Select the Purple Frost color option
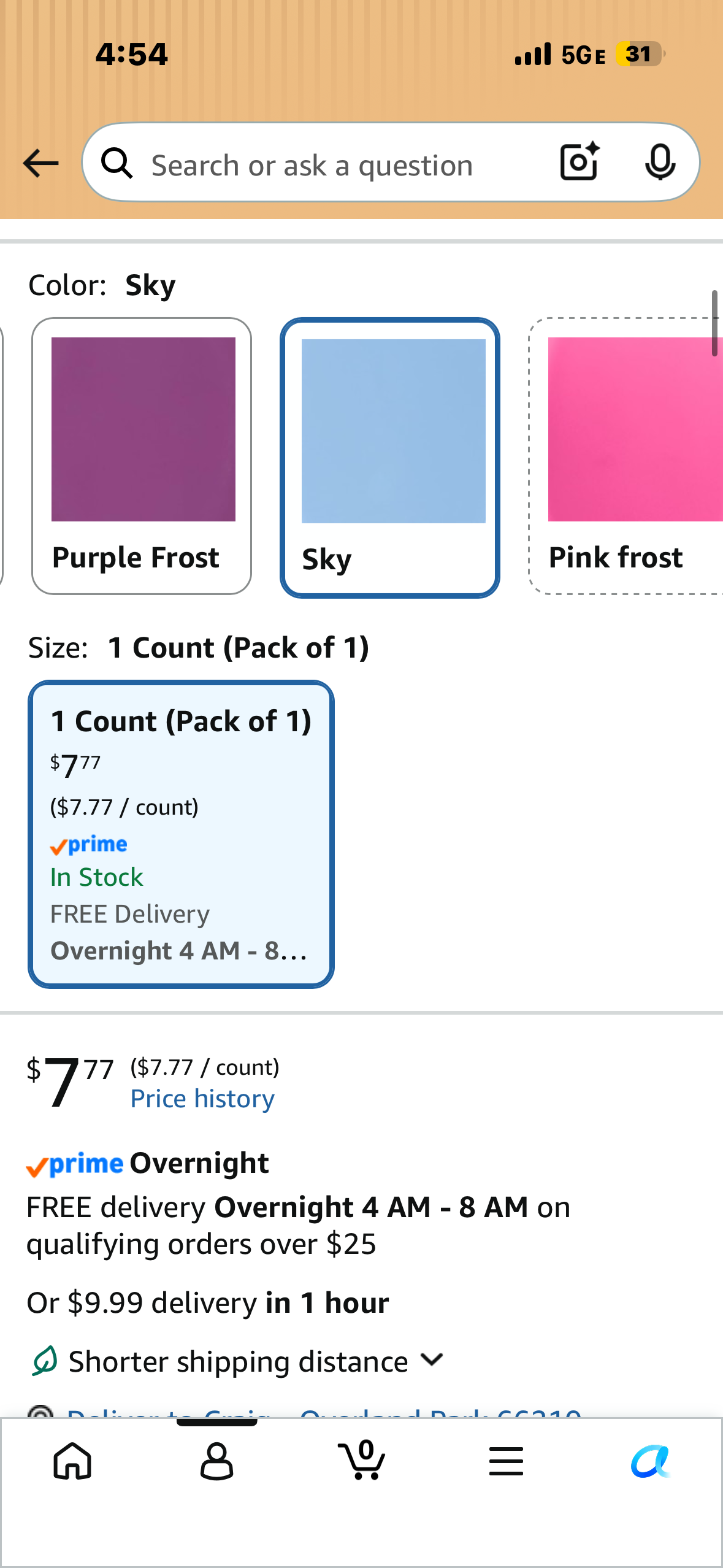 (x=142, y=456)
